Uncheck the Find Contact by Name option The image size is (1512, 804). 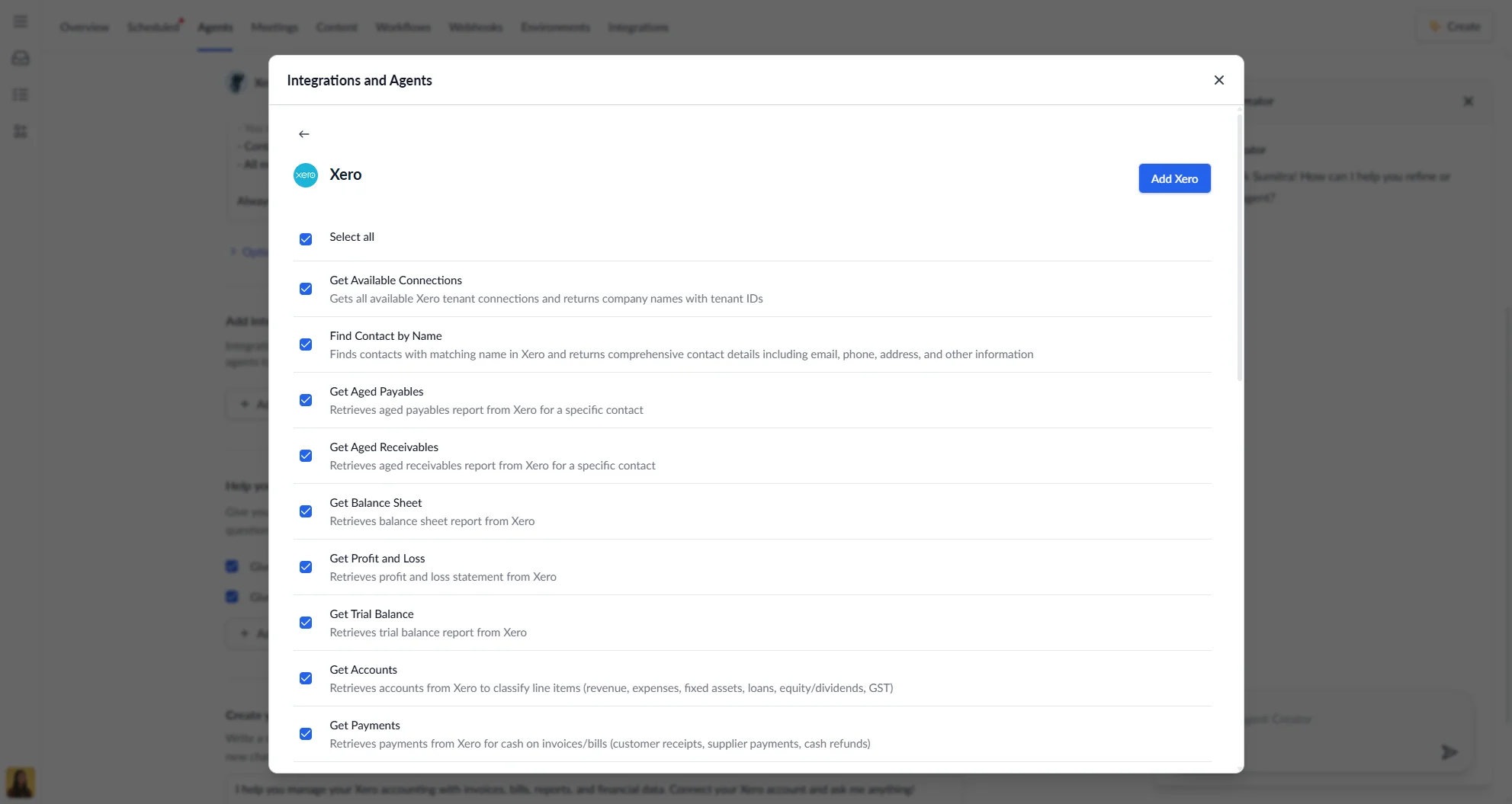(x=306, y=344)
